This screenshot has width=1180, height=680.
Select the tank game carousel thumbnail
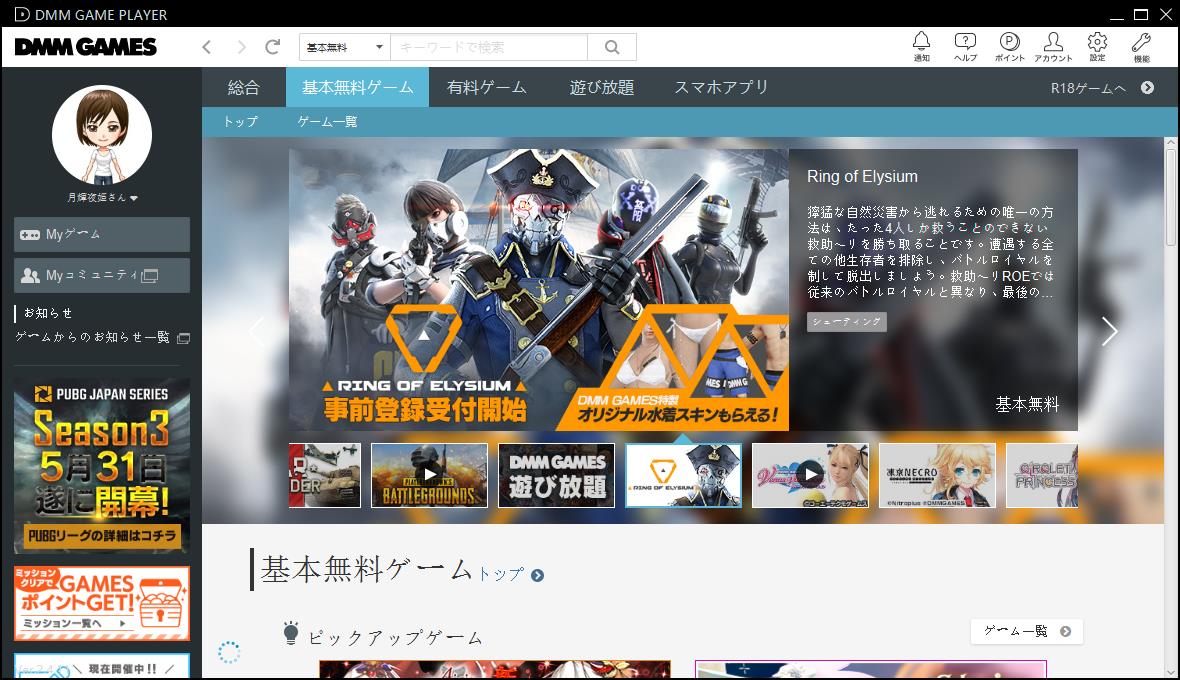[x=325, y=475]
